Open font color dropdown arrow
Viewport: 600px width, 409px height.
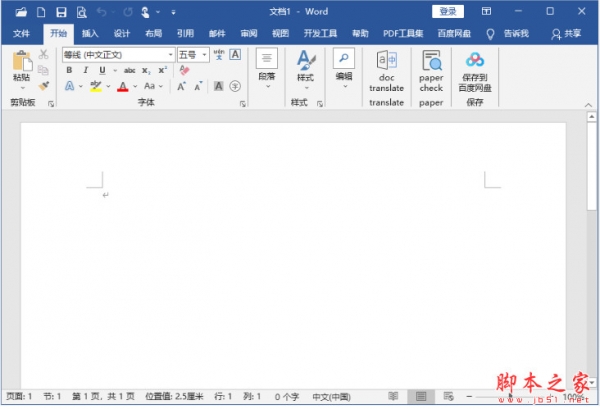[x=135, y=86]
